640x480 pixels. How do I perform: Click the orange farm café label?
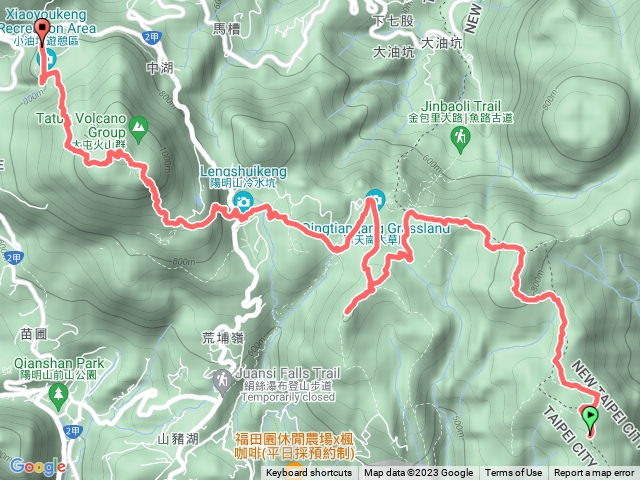coord(294,447)
